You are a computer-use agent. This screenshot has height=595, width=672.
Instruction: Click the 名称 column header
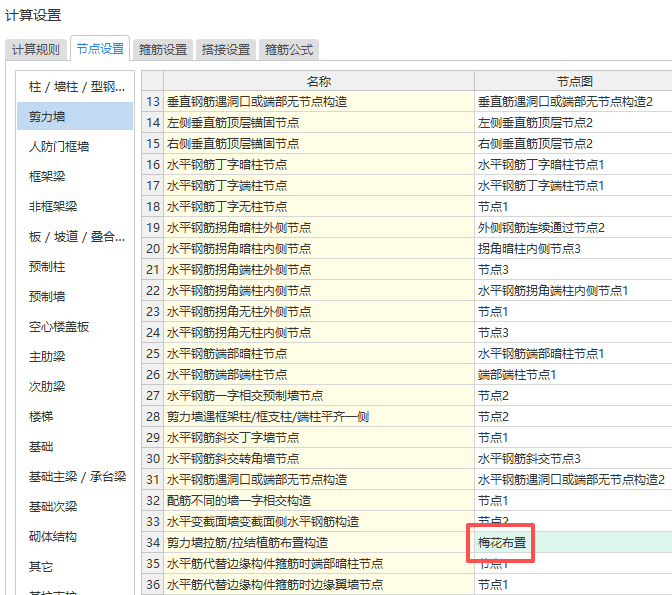(x=319, y=81)
